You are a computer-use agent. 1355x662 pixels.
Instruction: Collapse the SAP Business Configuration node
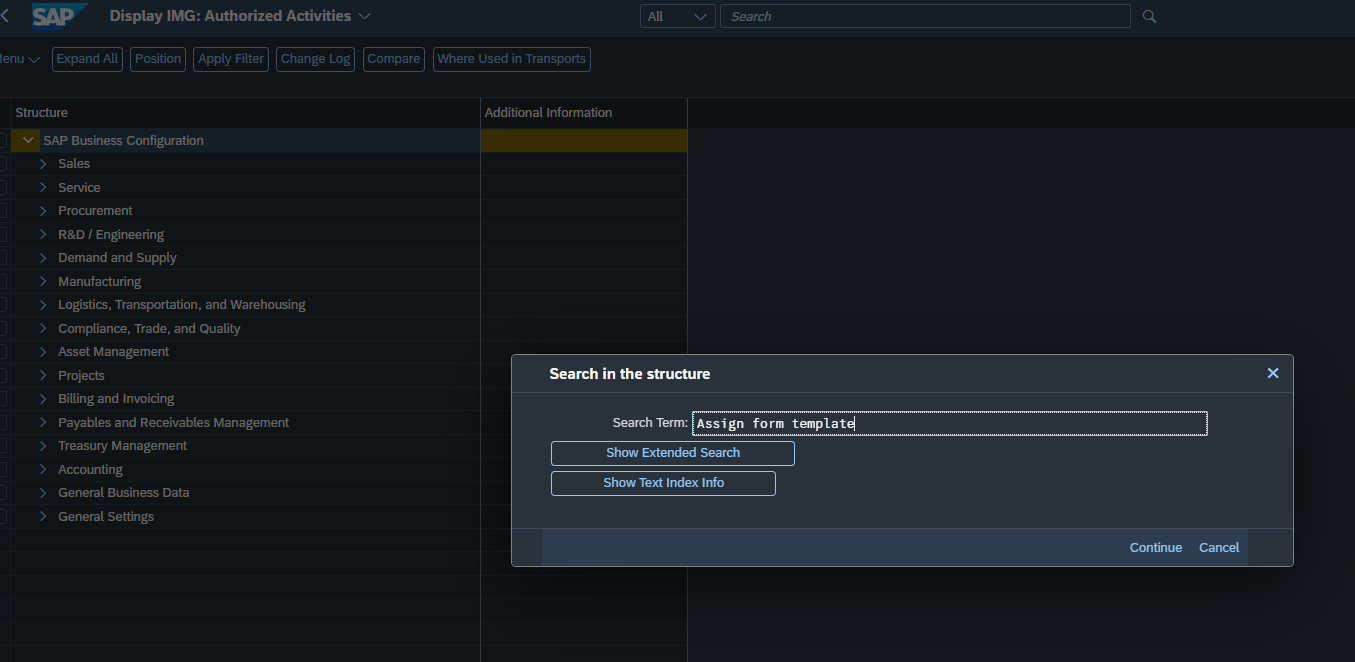26,140
